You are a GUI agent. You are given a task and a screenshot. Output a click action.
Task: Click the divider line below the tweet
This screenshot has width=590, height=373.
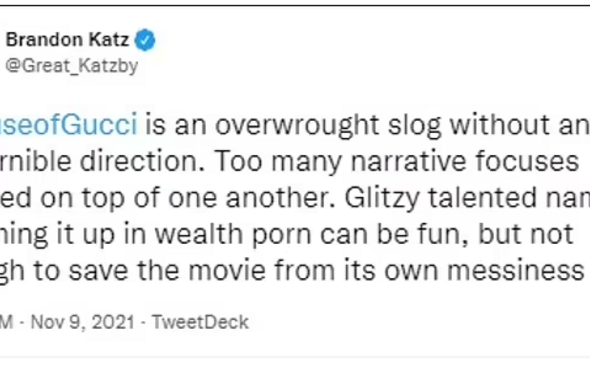click(295, 356)
